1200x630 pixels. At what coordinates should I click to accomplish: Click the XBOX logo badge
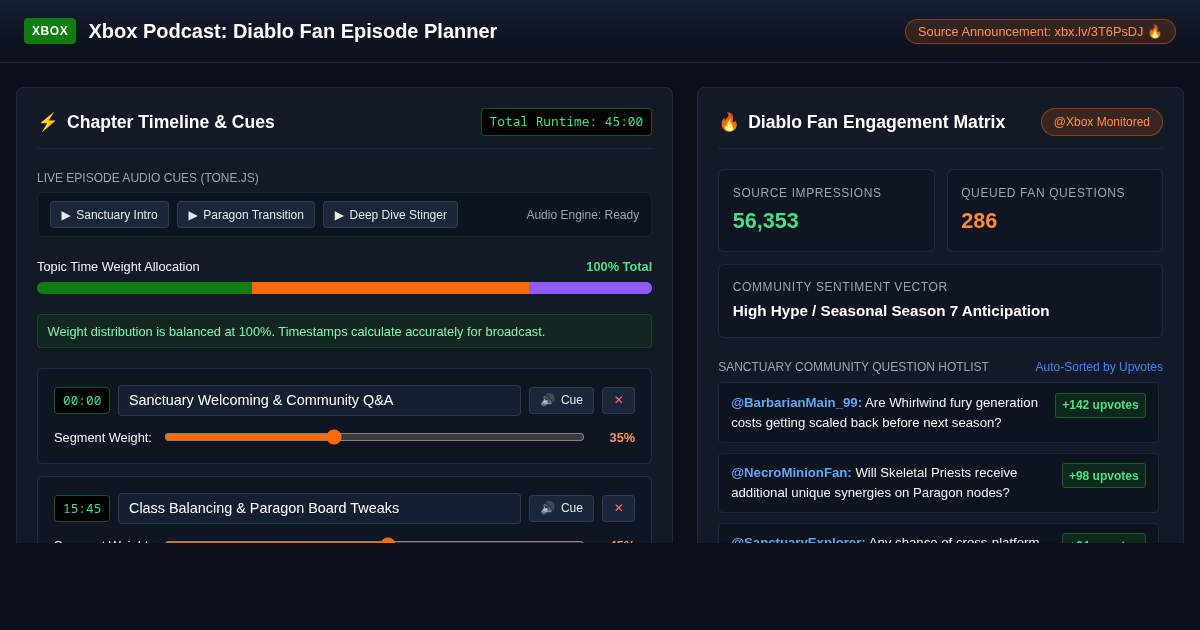[50, 31]
